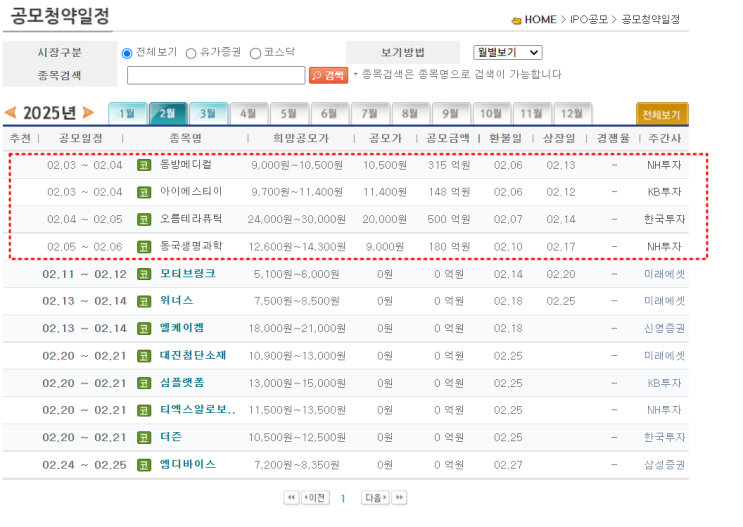
Task: Switch to the 12월 tab
Action: click(x=572, y=114)
